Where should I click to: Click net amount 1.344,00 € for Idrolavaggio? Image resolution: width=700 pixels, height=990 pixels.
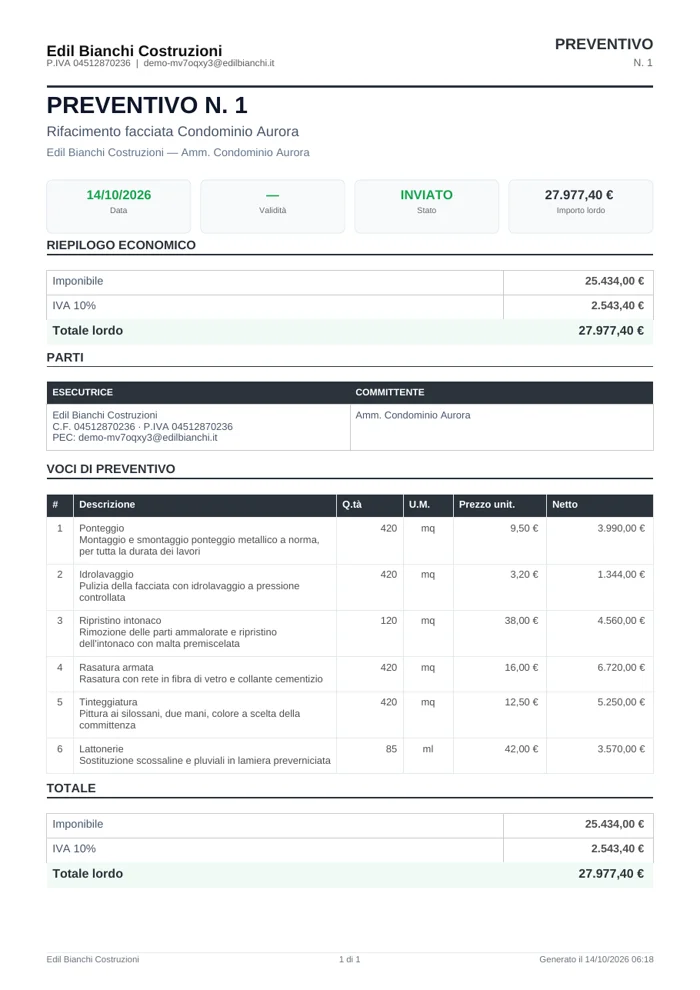click(x=621, y=574)
